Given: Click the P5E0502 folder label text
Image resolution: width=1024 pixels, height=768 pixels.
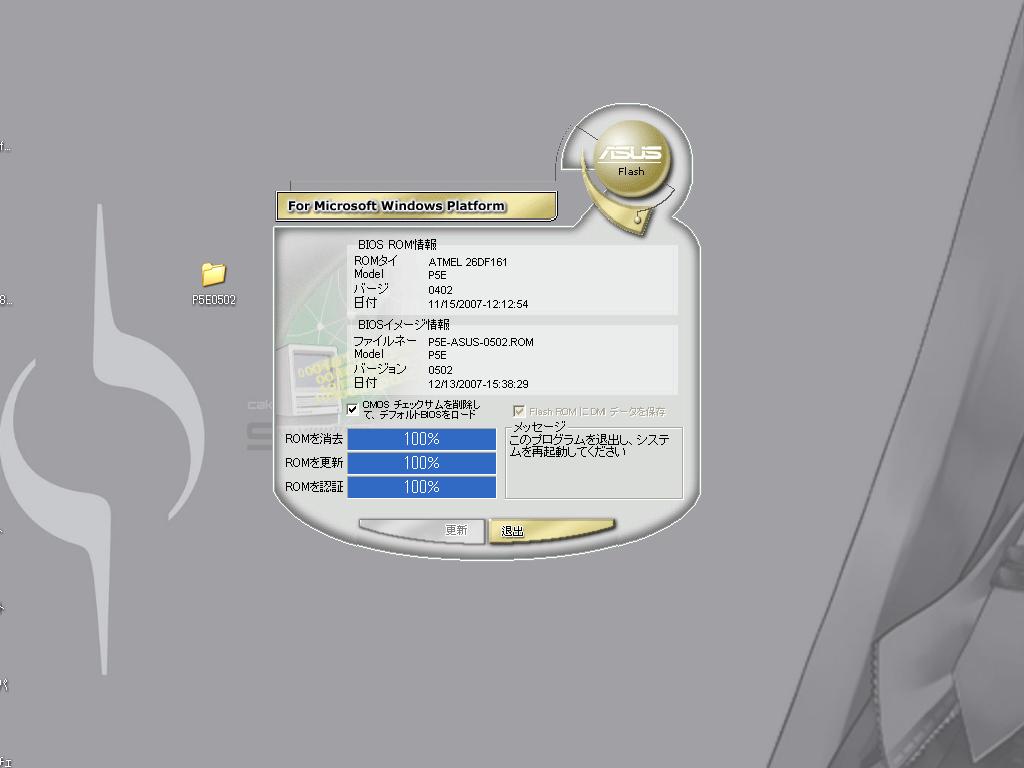Looking at the screenshot, I should tap(214, 300).
